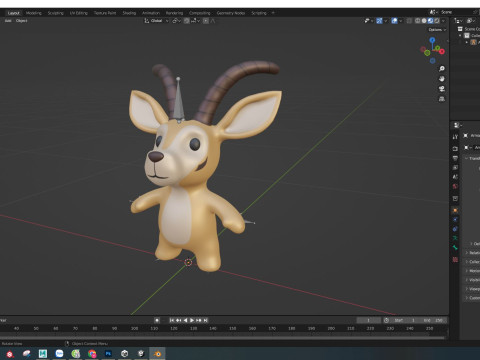Jump to timeline end frame
The image size is (480, 360).
pyautogui.click(x=206, y=320)
